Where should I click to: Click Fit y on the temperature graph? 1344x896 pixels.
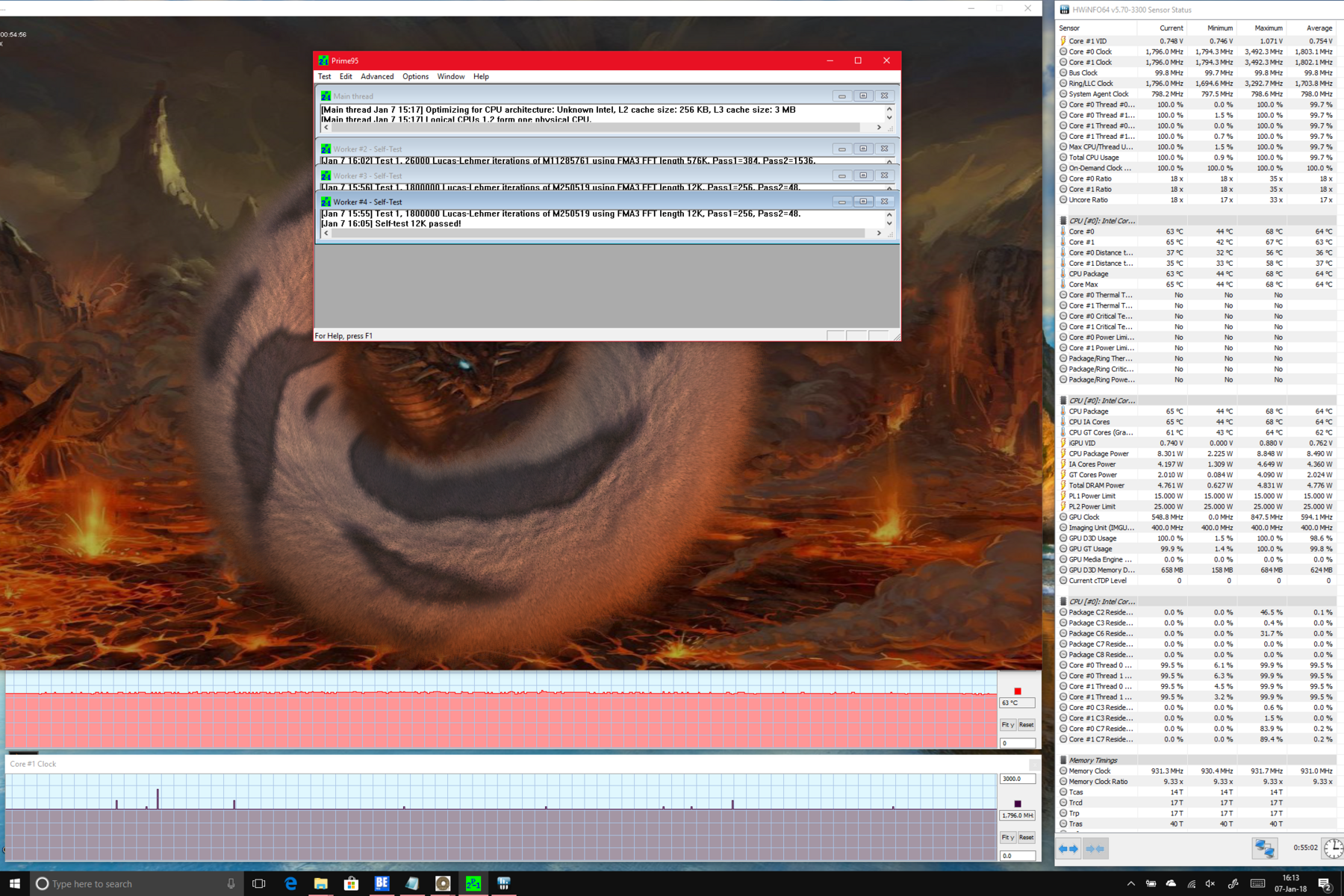tap(1007, 725)
